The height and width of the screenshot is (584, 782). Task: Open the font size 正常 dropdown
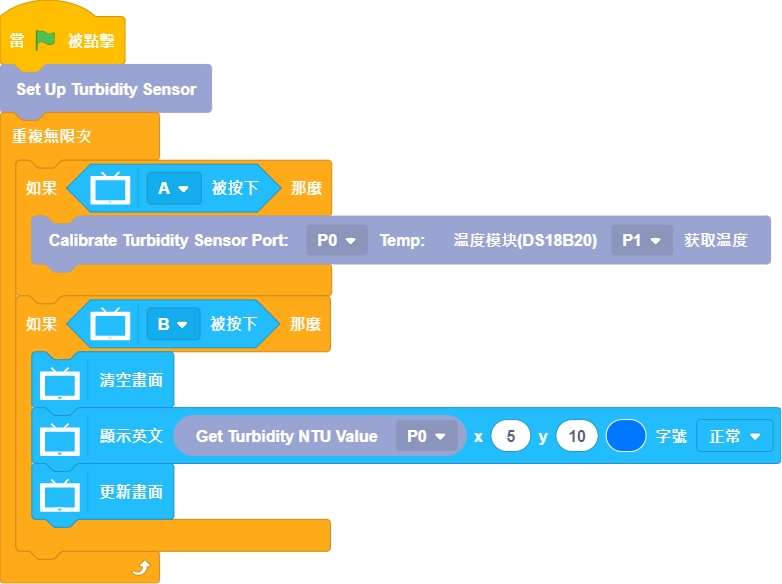pyautogui.click(x=734, y=436)
